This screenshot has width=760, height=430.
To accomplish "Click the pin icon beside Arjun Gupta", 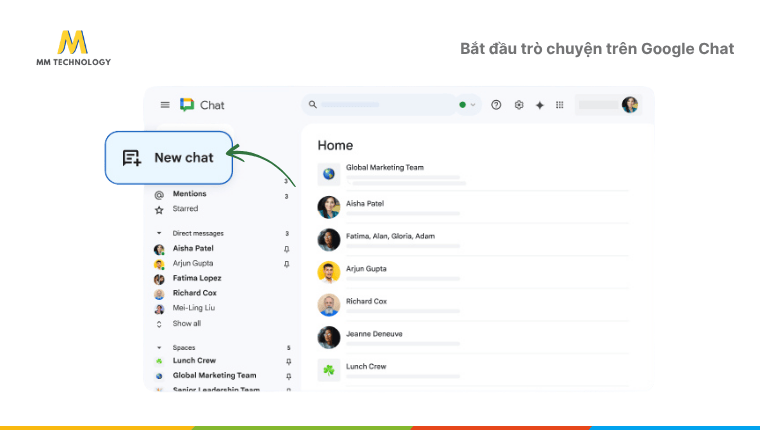I will point(286,264).
